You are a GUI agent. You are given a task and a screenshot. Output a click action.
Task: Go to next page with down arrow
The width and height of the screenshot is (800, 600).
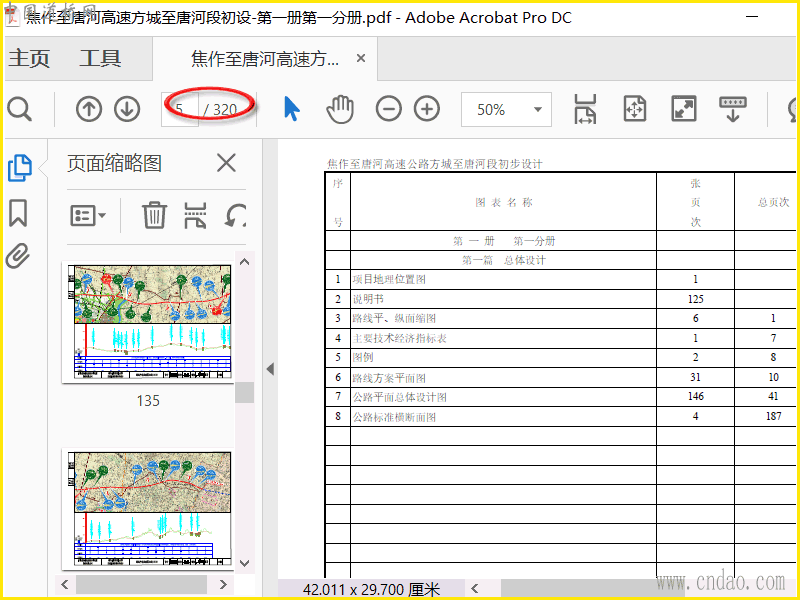click(127, 109)
